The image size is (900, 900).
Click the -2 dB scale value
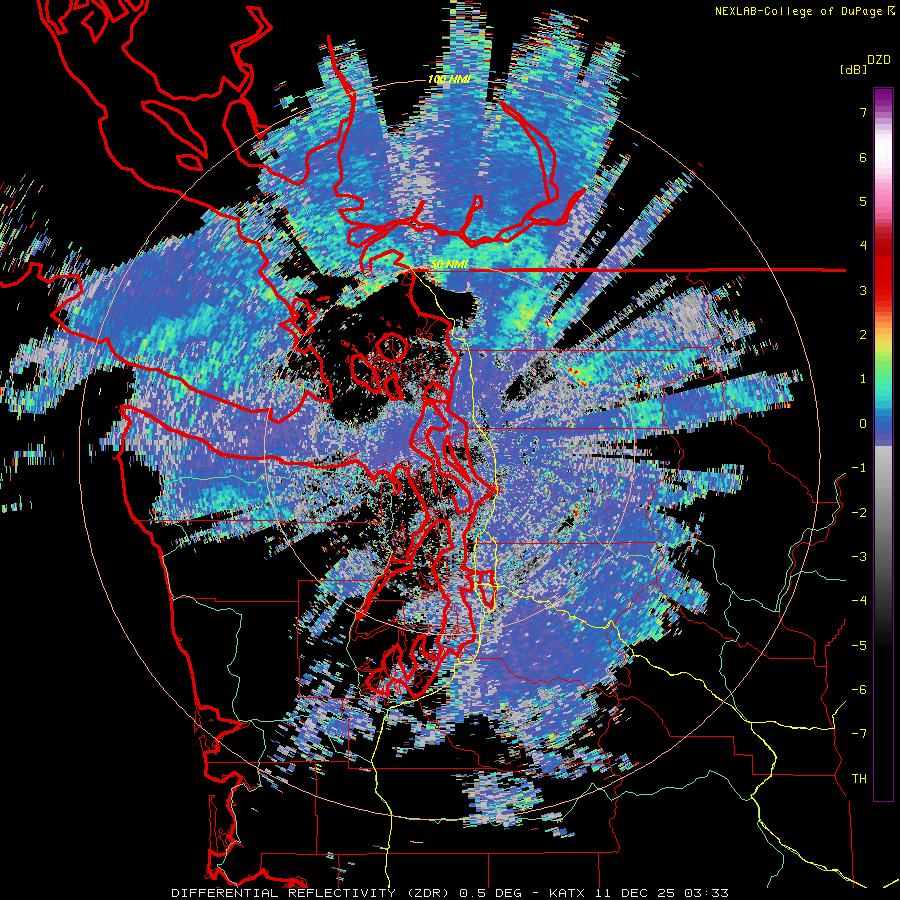point(859,513)
